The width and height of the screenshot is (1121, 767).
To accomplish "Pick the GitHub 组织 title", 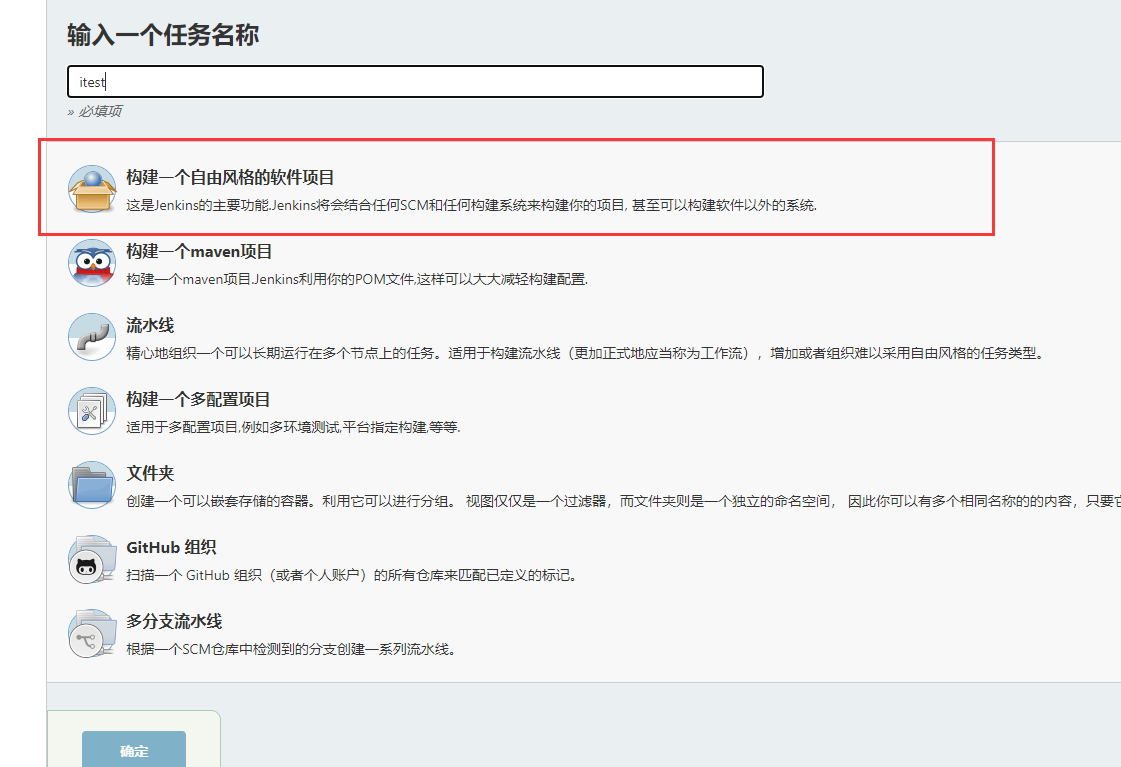I will point(171,548).
